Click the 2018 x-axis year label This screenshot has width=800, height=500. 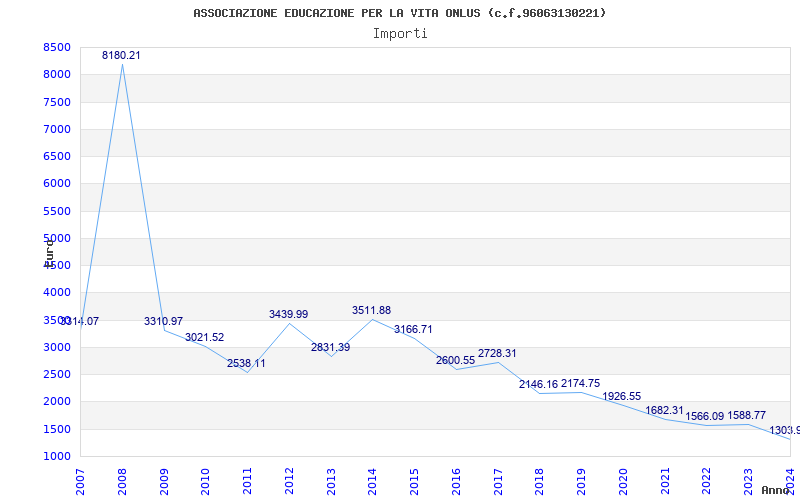pos(540,482)
